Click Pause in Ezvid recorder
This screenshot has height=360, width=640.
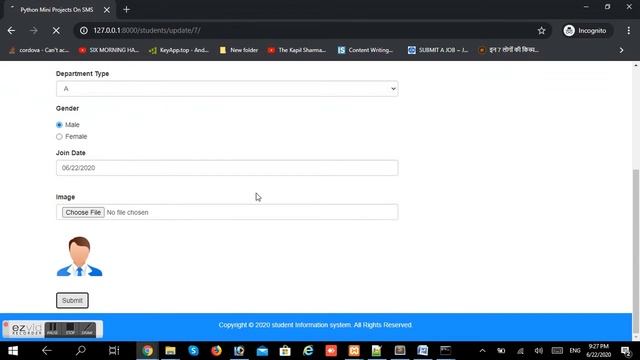tap(52, 329)
